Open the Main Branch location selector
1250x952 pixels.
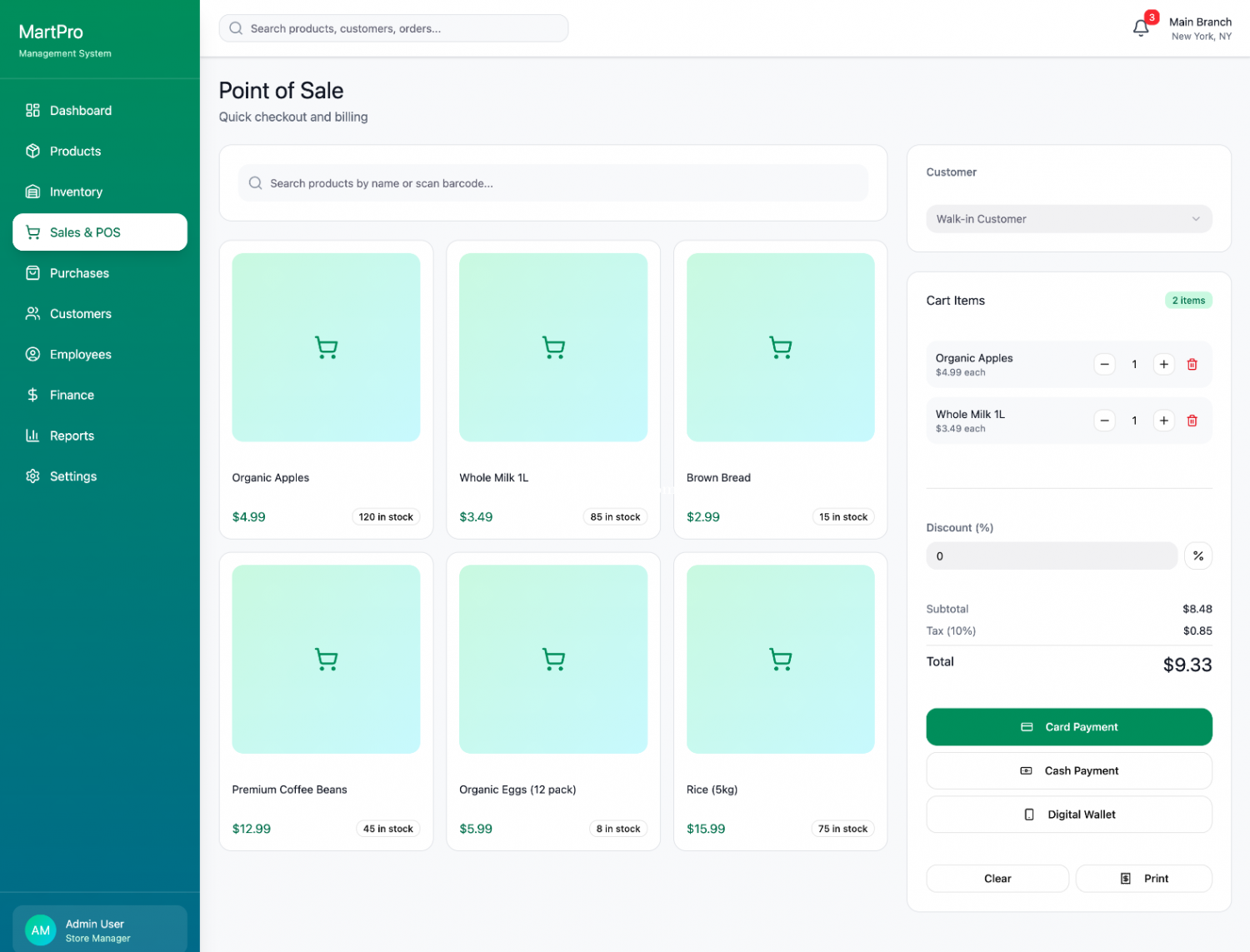[1199, 28]
